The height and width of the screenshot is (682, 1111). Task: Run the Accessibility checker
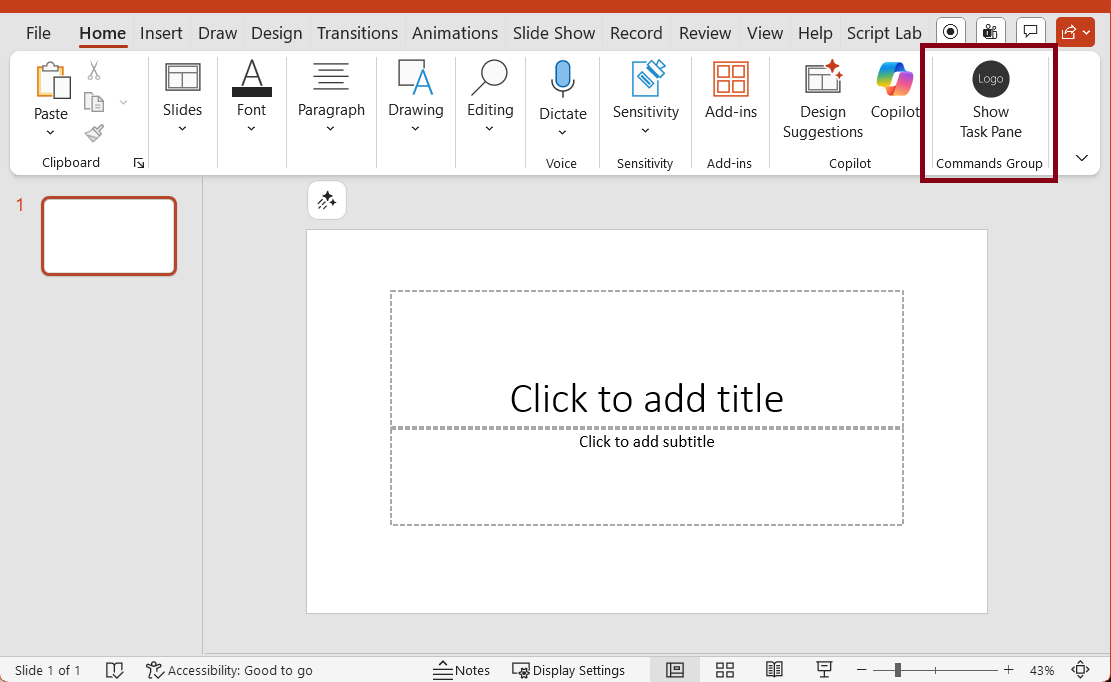(229, 669)
